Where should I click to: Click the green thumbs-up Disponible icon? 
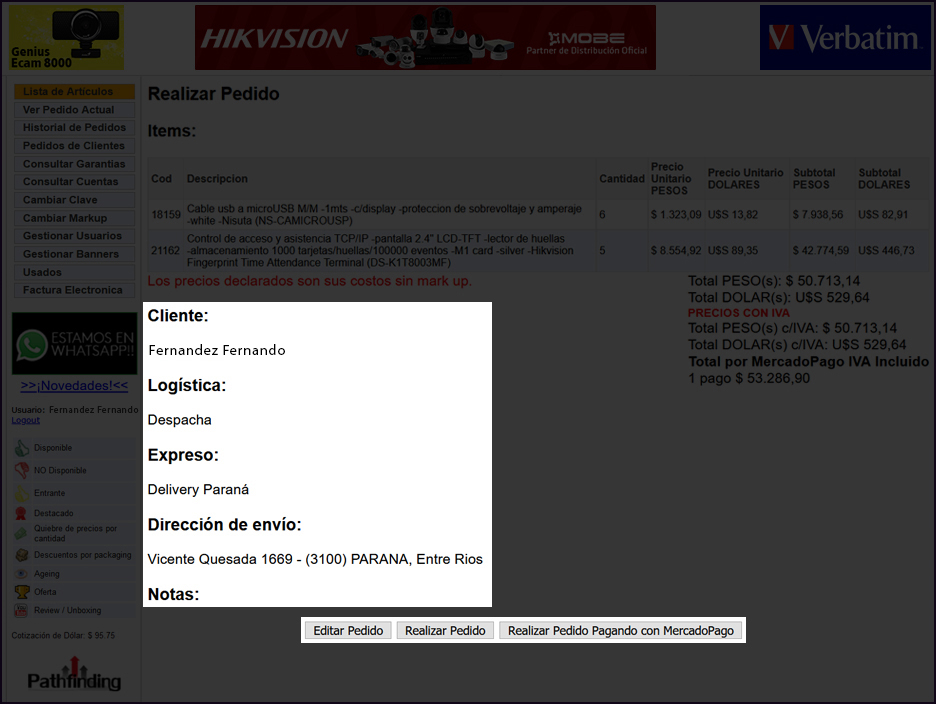[22, 448]
